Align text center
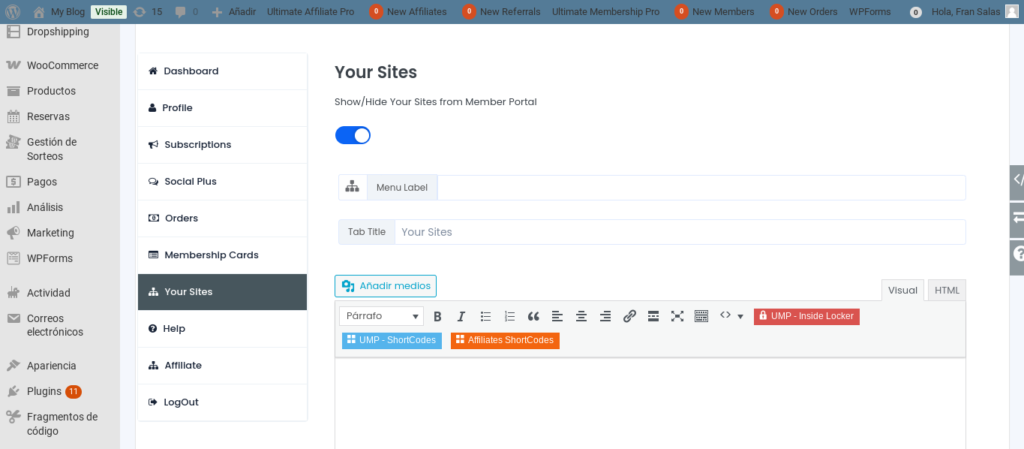Image resolution: width=1024 pixels, height=449 pixels. 581,317
